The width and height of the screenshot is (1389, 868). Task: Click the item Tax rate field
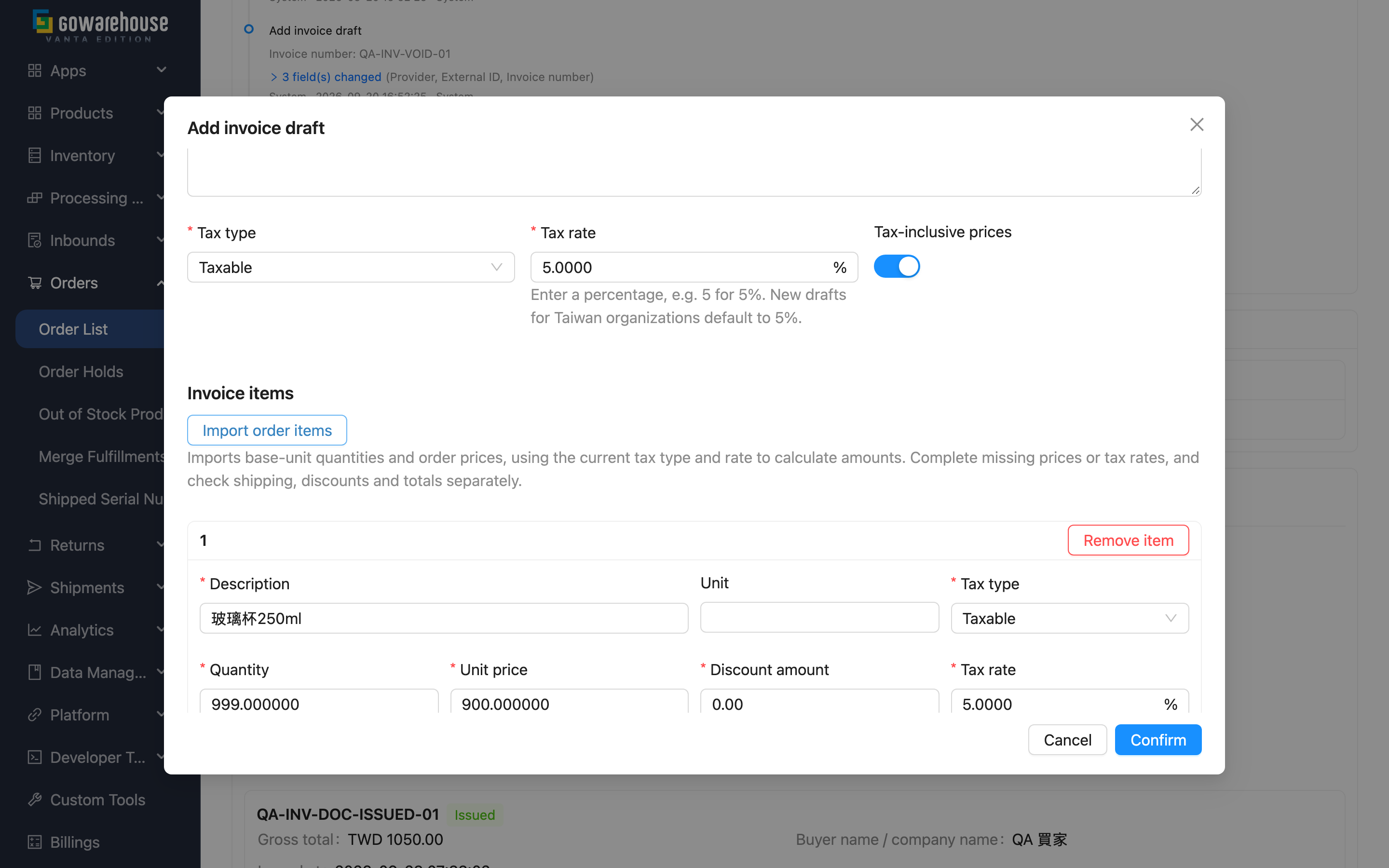click(x=1069, y=702)
